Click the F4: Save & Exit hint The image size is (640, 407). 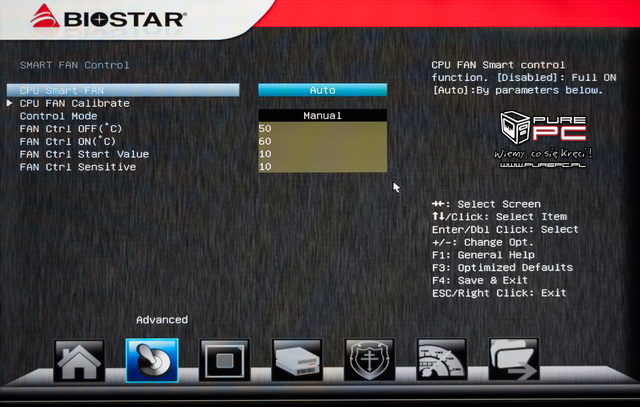coord(480,280)
